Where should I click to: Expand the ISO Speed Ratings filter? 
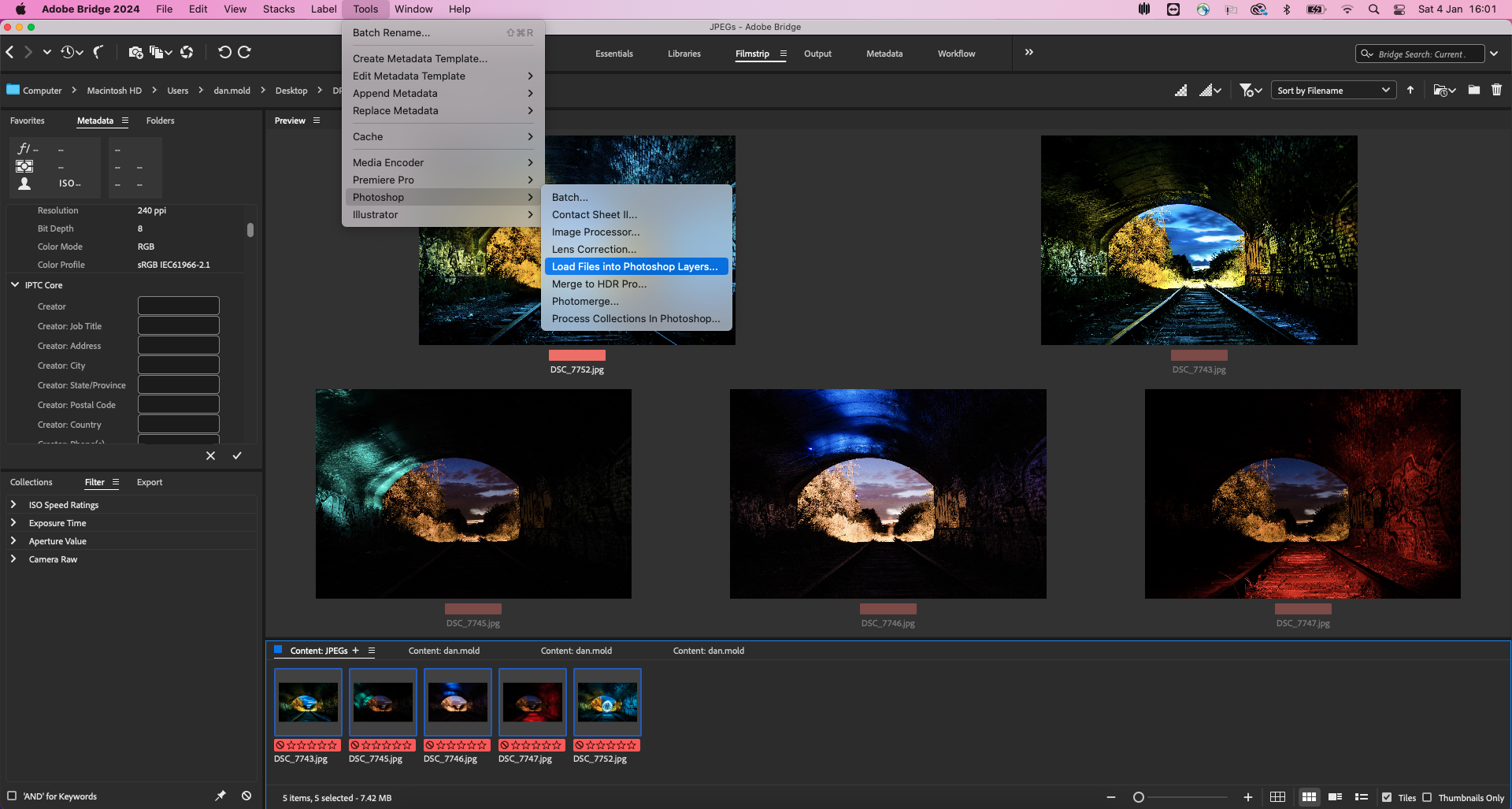click(x=13, y=504)
